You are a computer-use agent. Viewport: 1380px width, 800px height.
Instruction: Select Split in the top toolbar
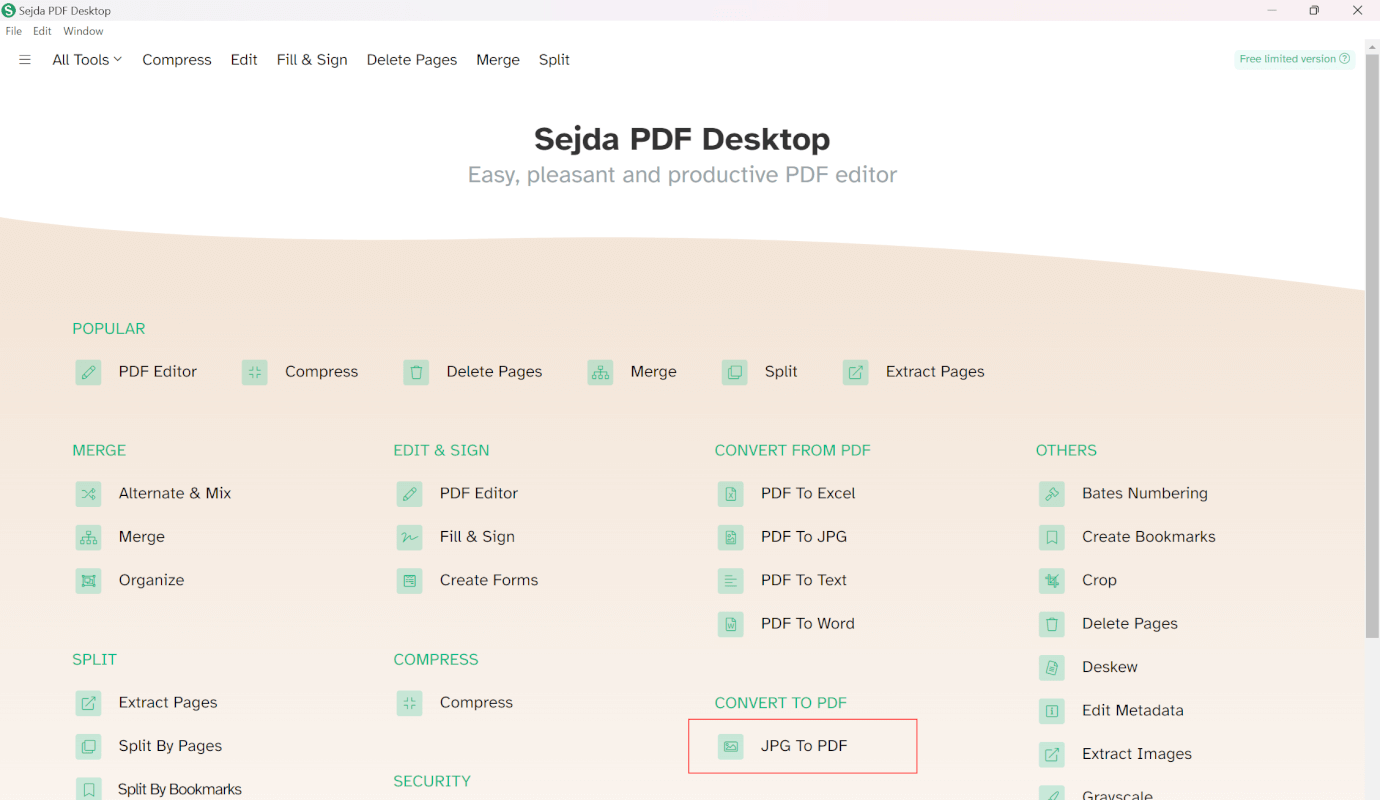[x=554, y=60]
